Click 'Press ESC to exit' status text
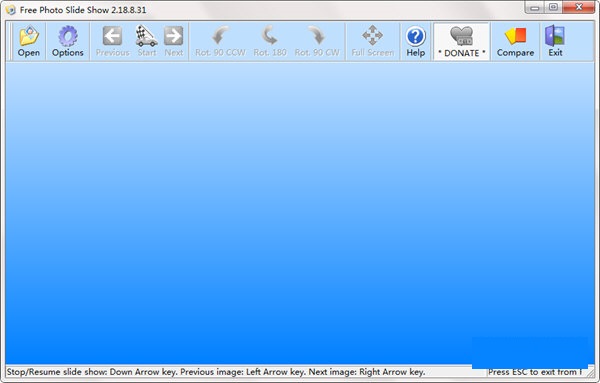Image resolution: width=600 pixels, height=383 pixels. coord(535,372)
